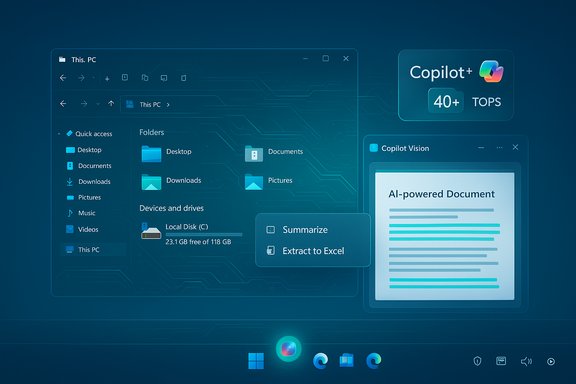Select Desktop in the left sidebar
This screenshot has height=384, width=576.
pyautogui.click(x=83, y=150)
